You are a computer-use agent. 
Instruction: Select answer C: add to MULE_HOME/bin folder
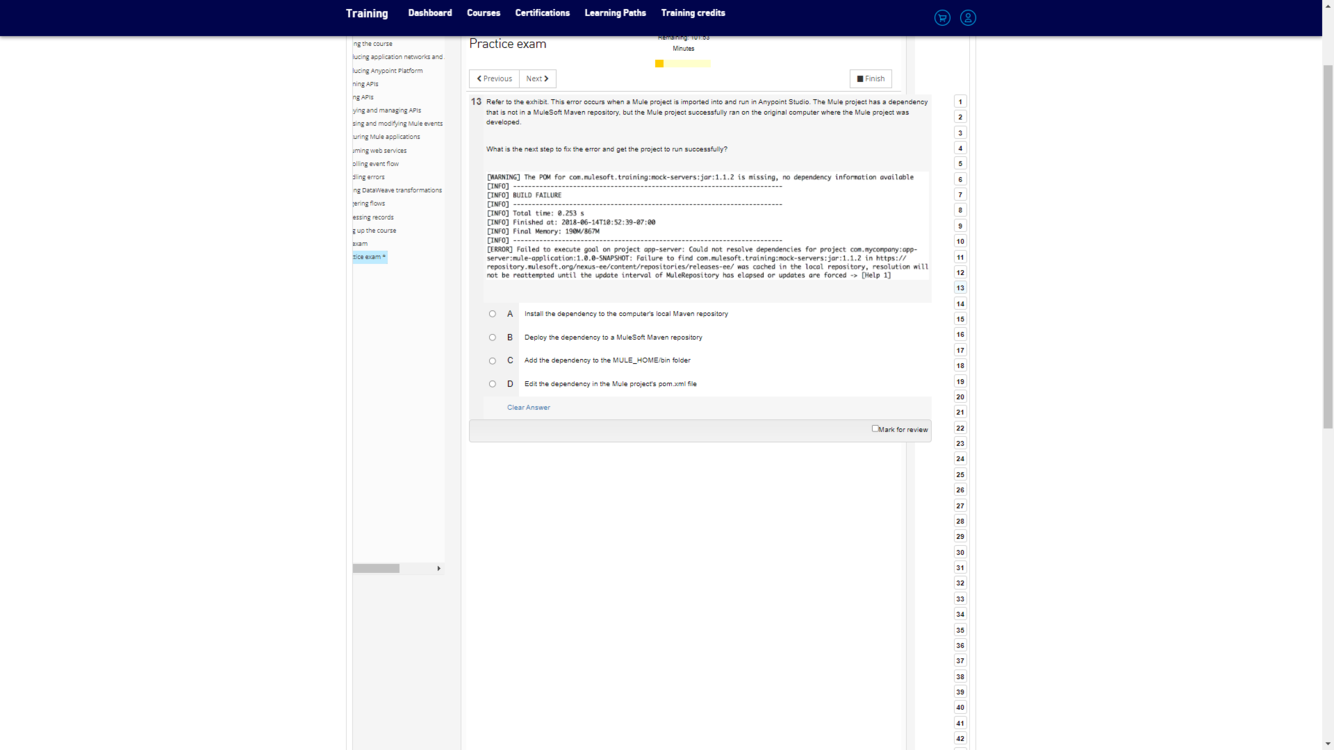tap(492, 361)
